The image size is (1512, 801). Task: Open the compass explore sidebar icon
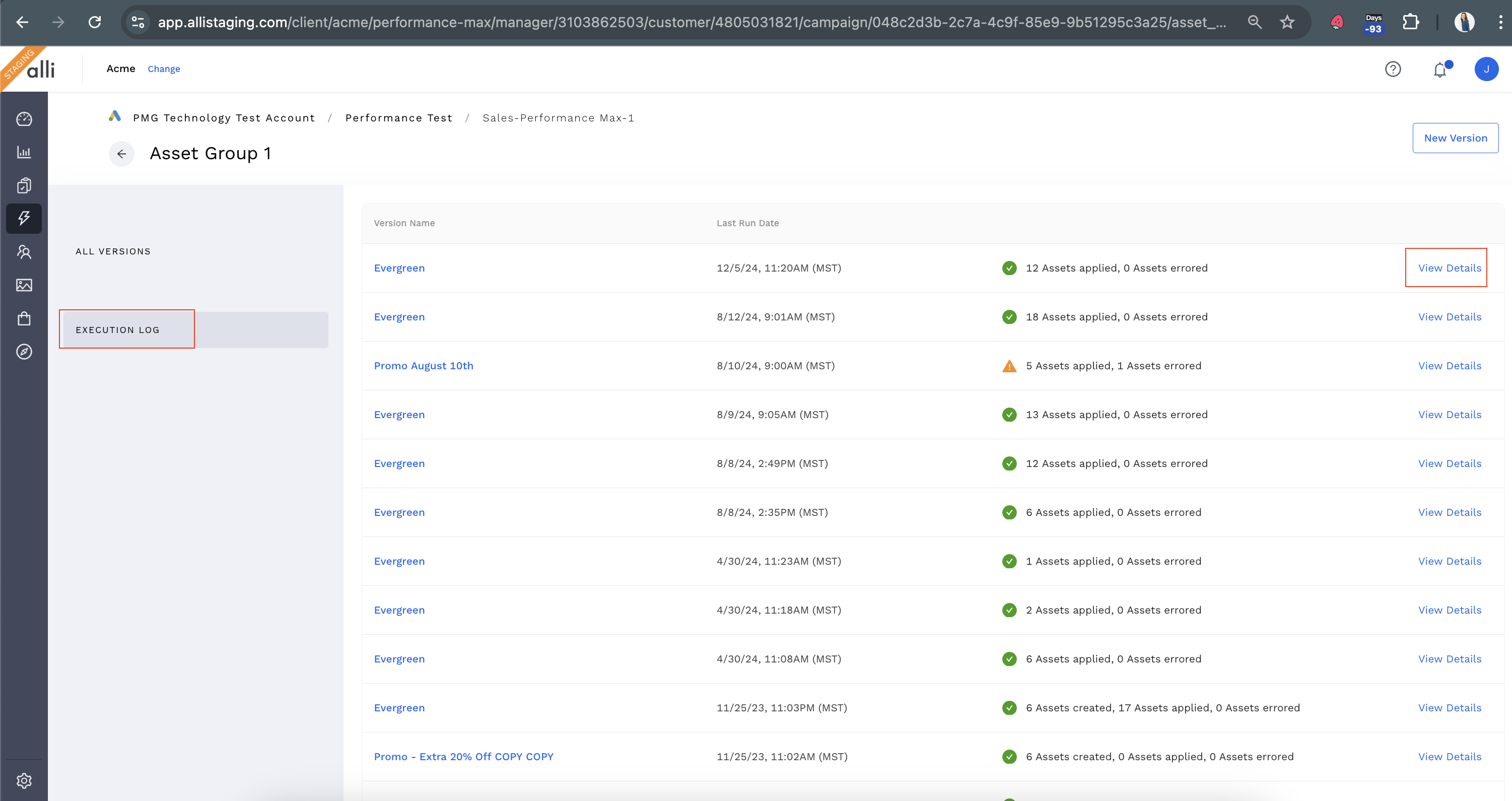24,352
